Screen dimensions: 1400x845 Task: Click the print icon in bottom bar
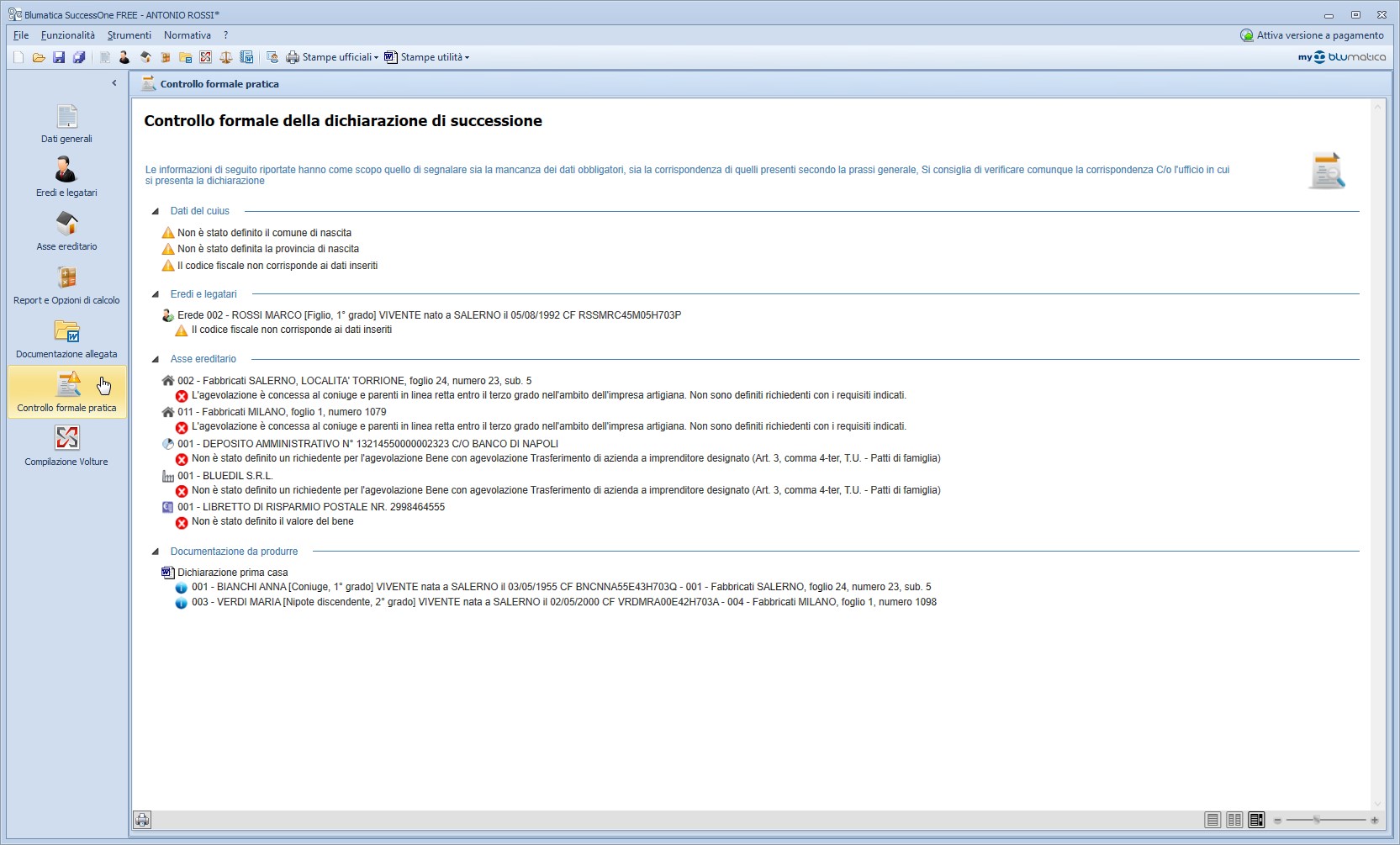pos(142,820)
